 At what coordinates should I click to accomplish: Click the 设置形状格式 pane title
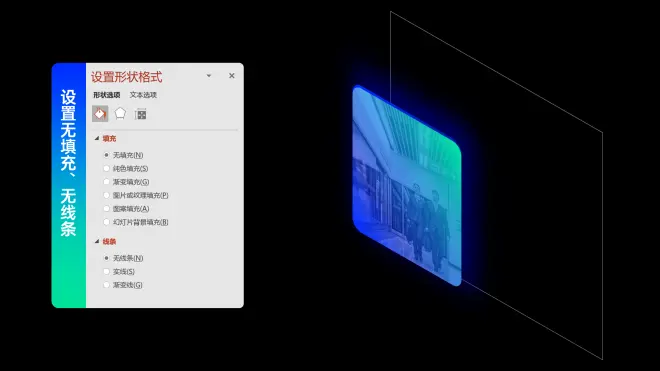tap(127, 77)
